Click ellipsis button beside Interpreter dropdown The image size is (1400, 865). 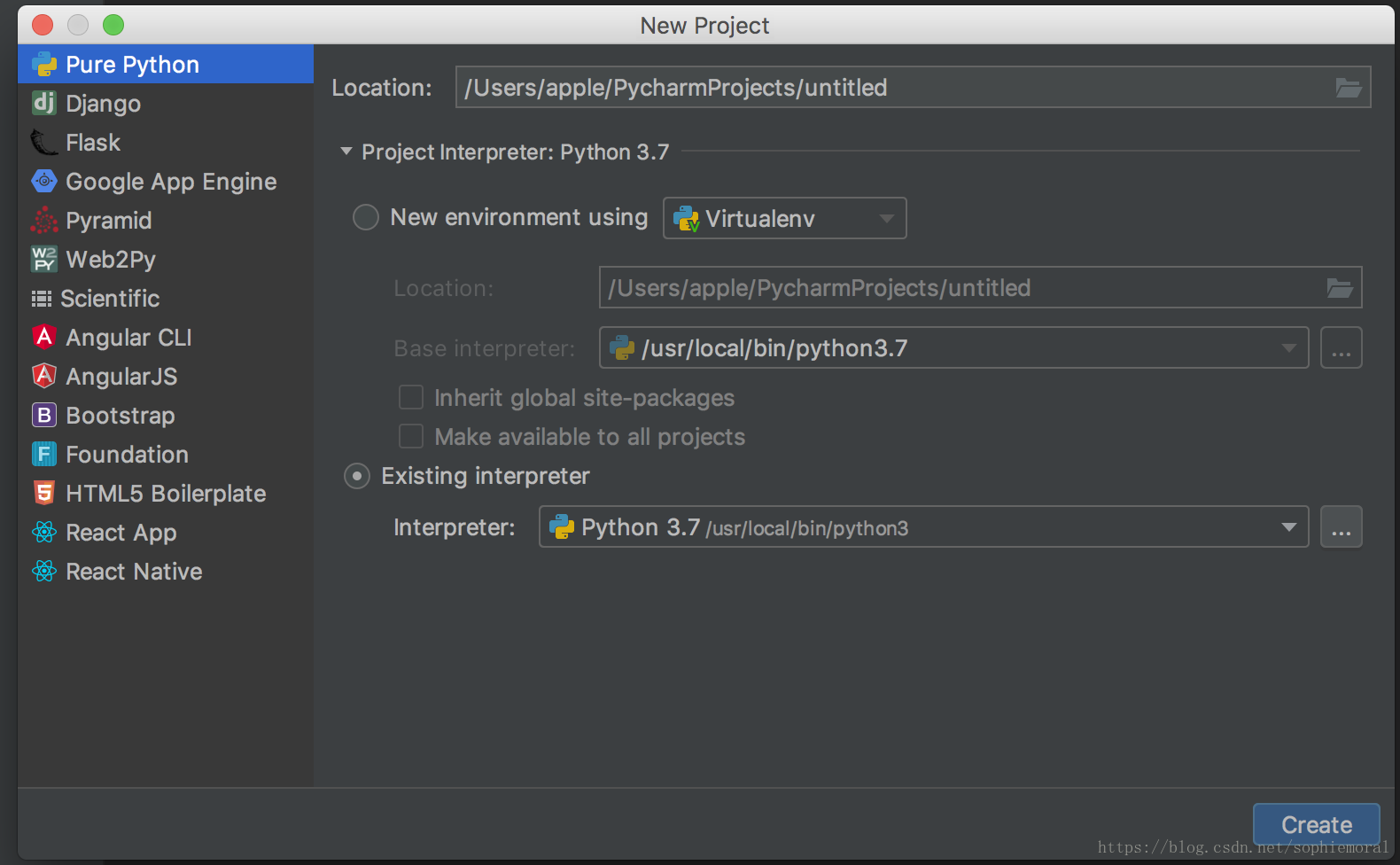coord(1341,527)
